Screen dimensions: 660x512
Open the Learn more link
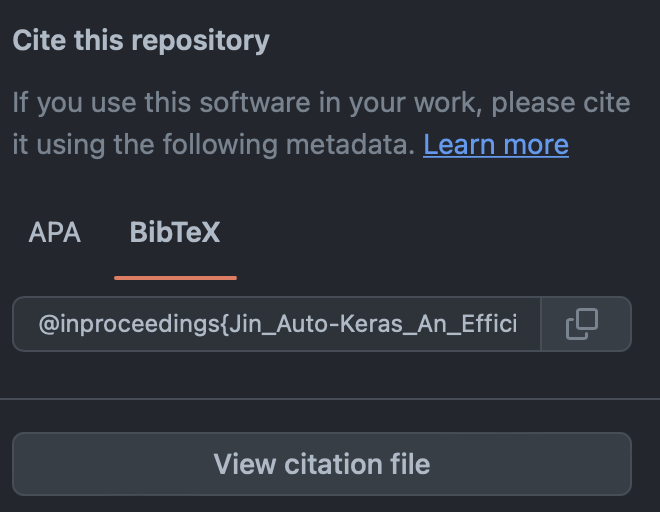(x=496, y=145)
